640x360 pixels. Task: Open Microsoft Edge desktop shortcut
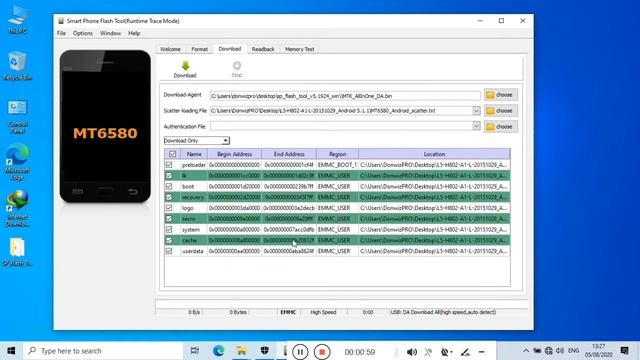18,162
